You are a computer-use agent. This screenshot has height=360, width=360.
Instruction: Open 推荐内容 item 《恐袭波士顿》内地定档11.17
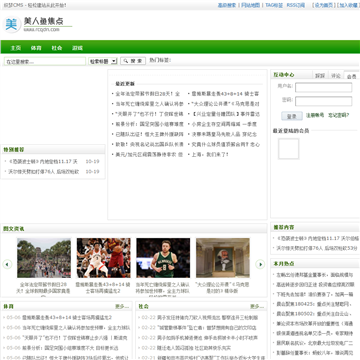click(x=317, y=238)
